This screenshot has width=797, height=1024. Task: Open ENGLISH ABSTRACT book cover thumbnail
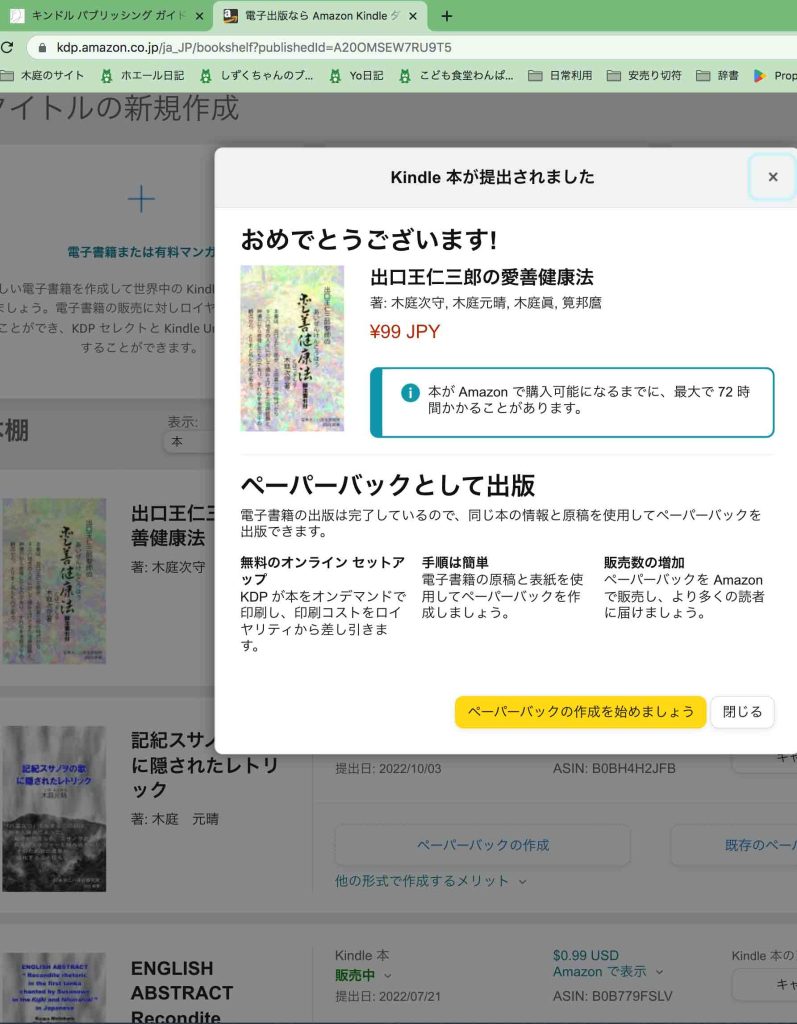[54, 988]
